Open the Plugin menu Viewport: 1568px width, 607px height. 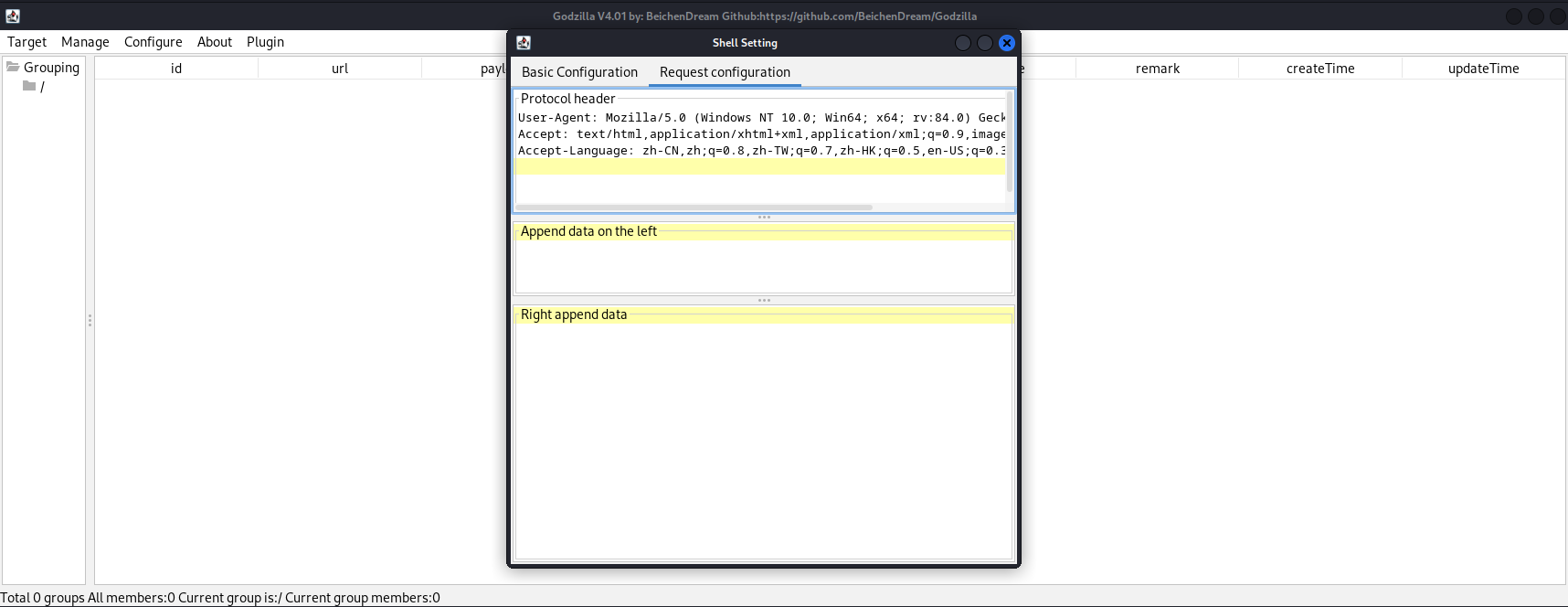pyautogui.click(x=265, y=42)
